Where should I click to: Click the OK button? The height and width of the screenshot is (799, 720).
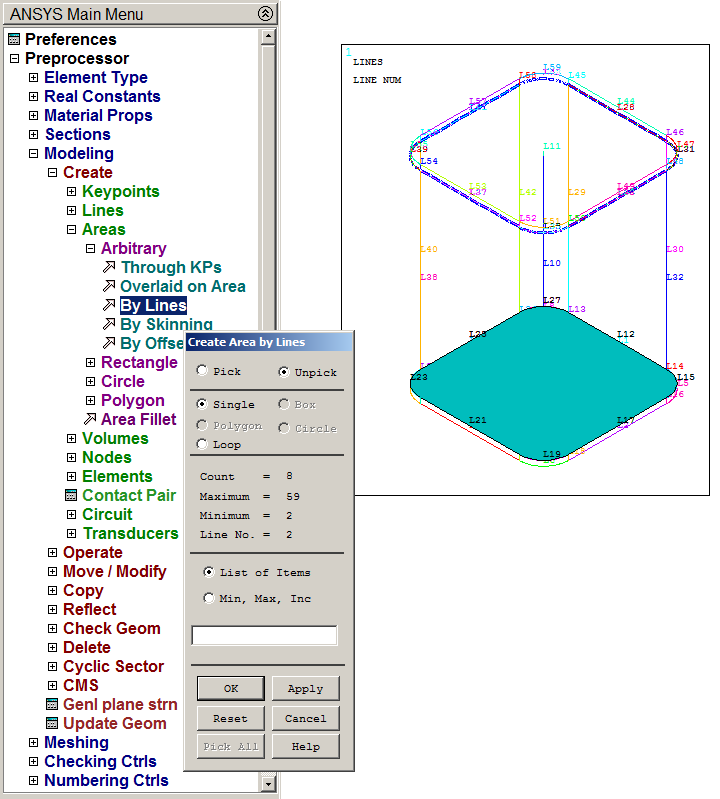[231, 688]
